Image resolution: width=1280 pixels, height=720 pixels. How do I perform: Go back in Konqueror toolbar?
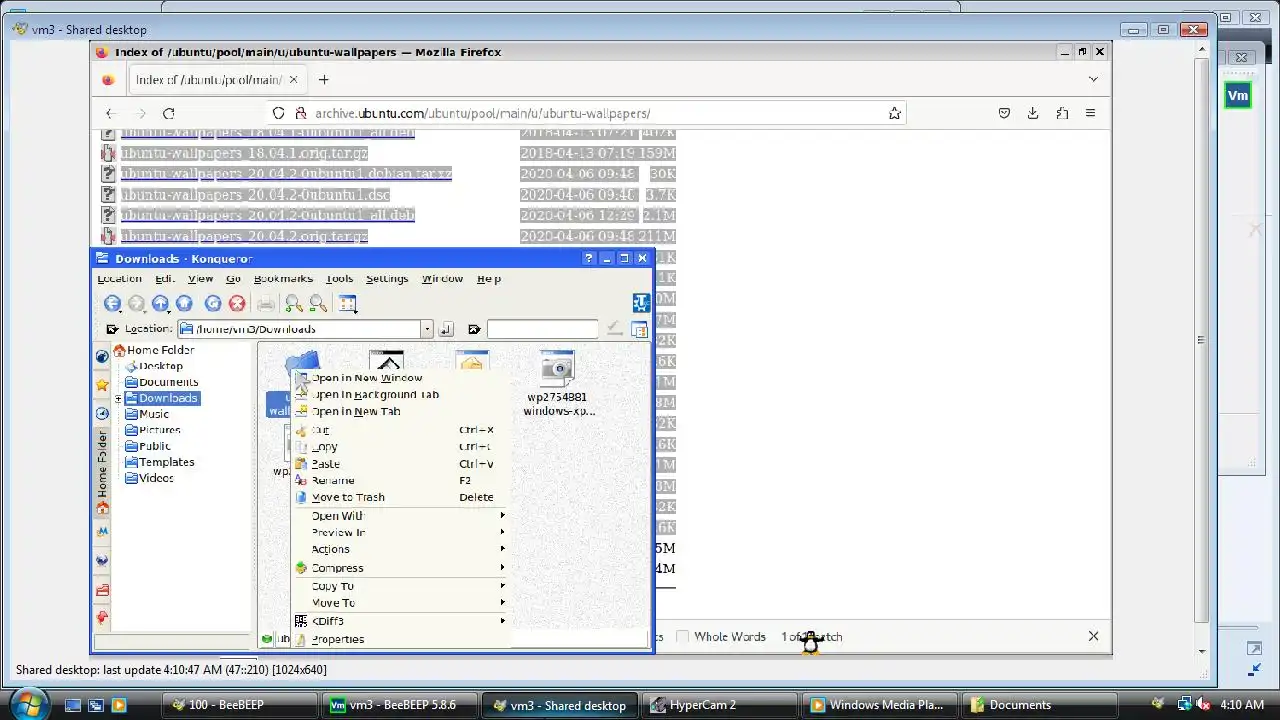tap(112, 304)
